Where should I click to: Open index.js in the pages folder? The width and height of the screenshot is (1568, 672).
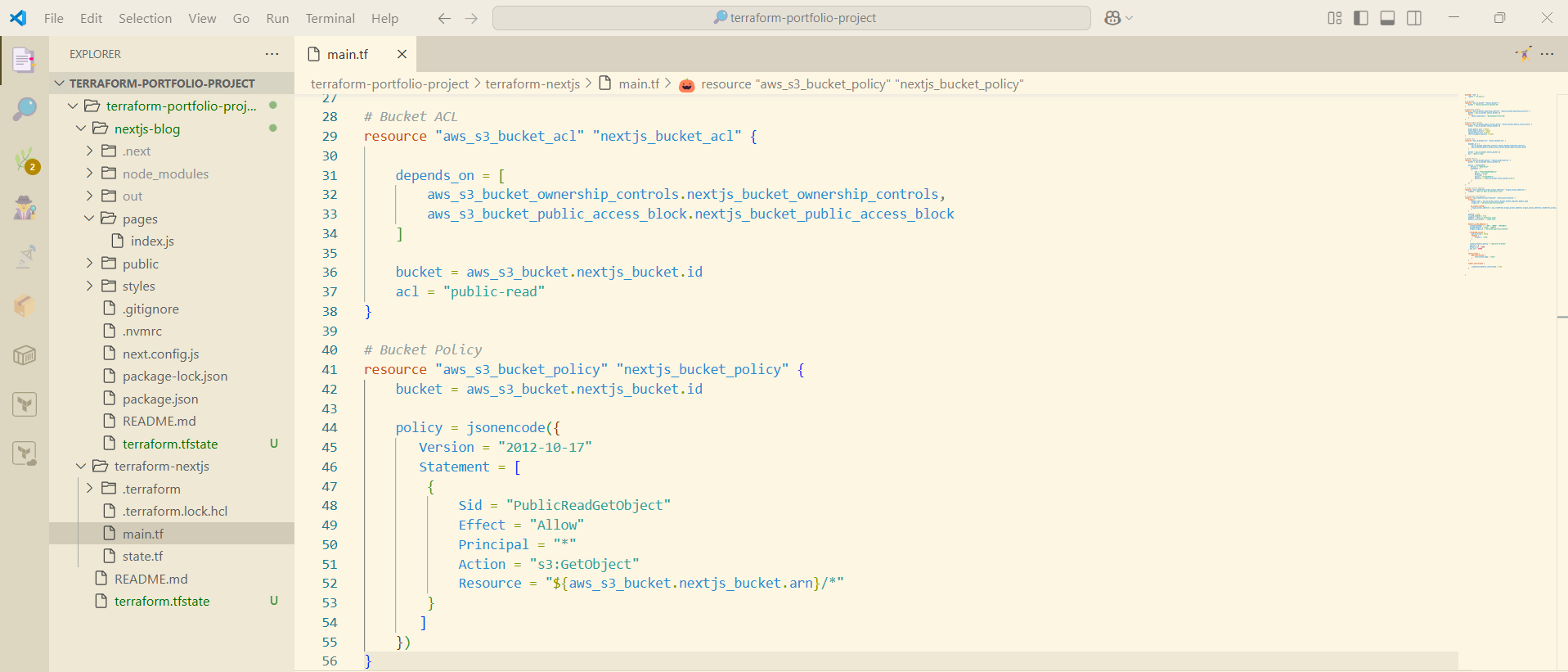point(152,241)
